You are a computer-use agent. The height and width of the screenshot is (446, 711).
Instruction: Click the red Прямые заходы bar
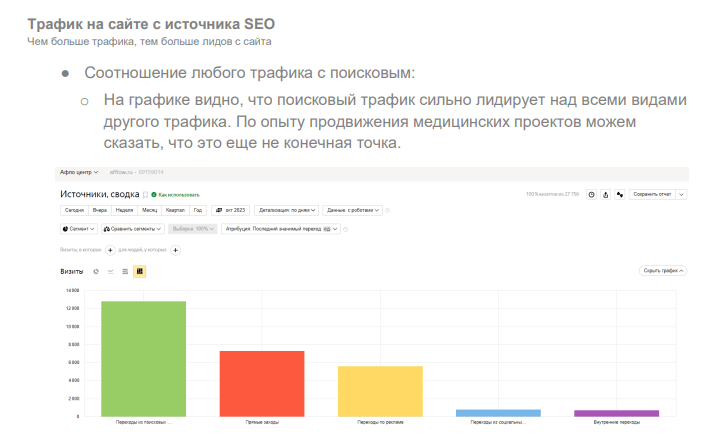pyautogui.click(x=262, y=384)
